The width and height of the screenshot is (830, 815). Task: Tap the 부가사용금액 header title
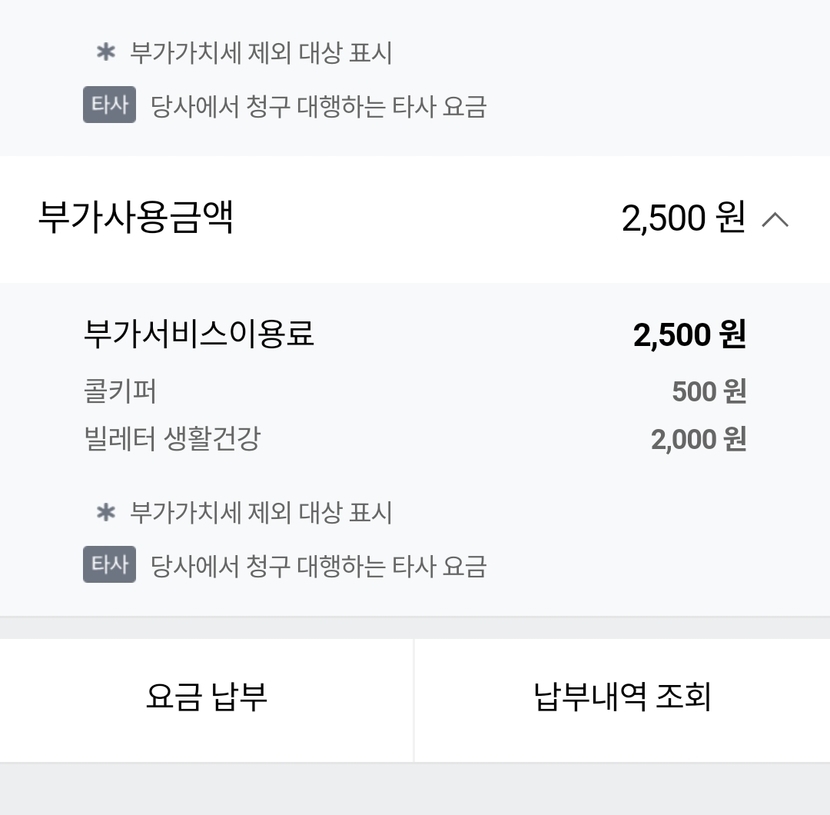[x=136, y=217]
